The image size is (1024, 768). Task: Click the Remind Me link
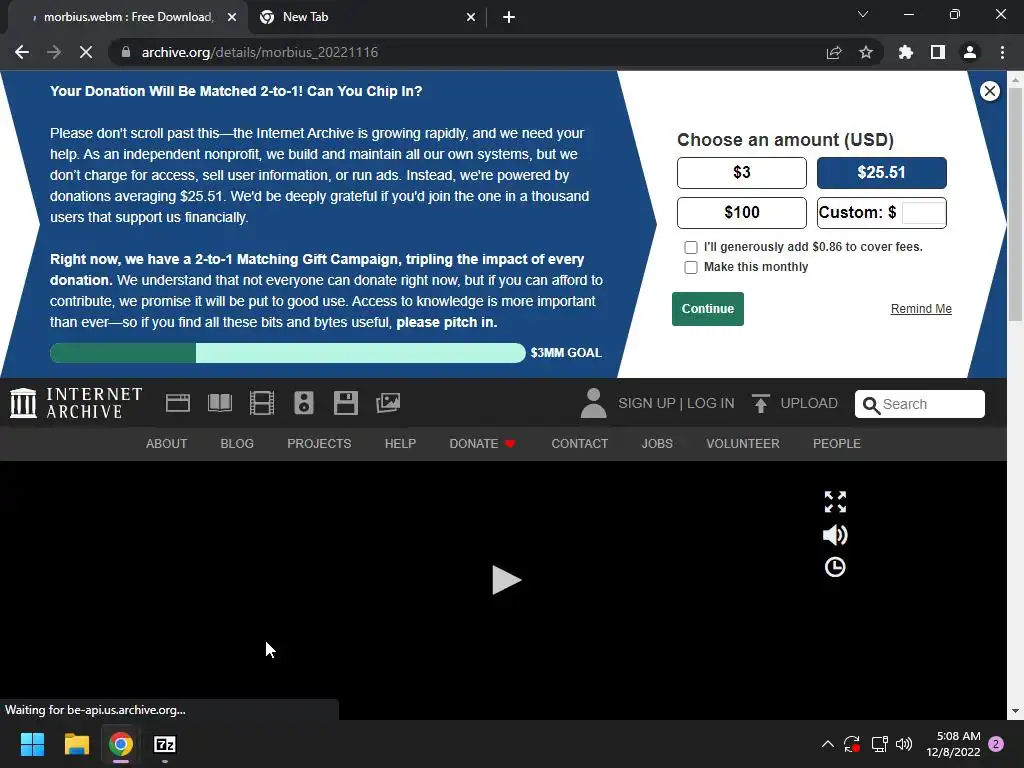point(921,309)
